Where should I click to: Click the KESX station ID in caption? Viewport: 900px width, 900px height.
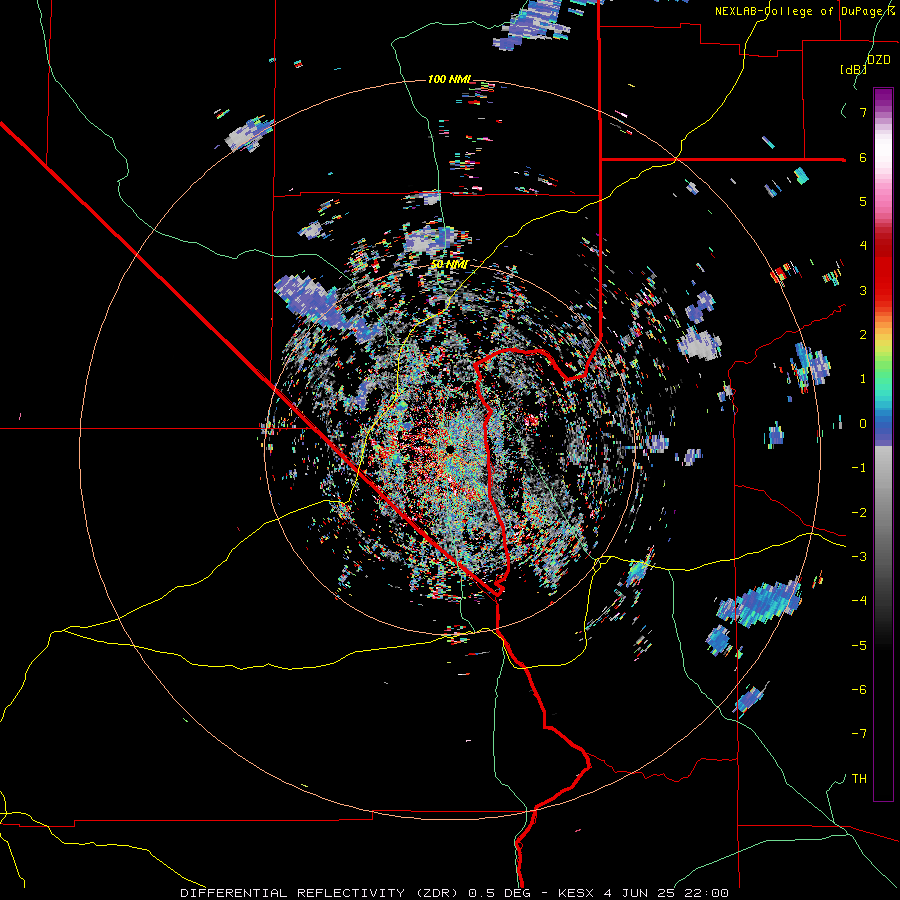click(x=578, y=893)
